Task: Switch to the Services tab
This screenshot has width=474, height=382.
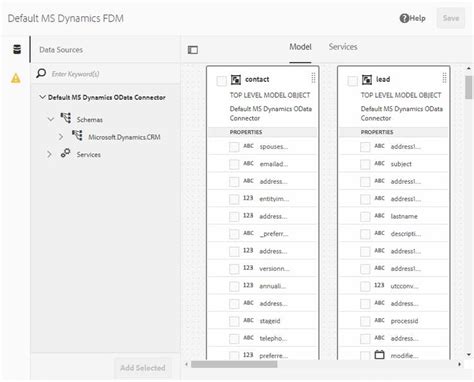Action: 343,47
